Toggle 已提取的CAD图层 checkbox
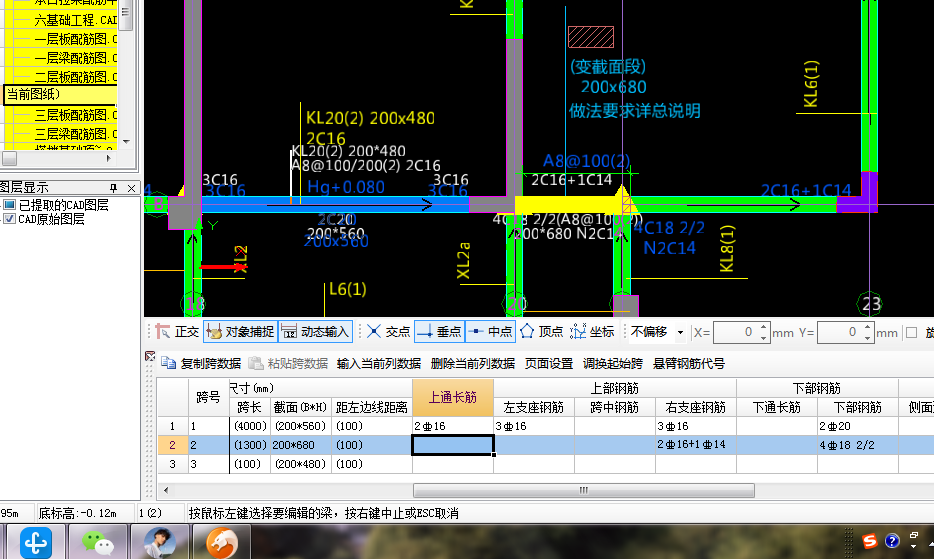Screen dimensions: 934x559 (10, 205)
